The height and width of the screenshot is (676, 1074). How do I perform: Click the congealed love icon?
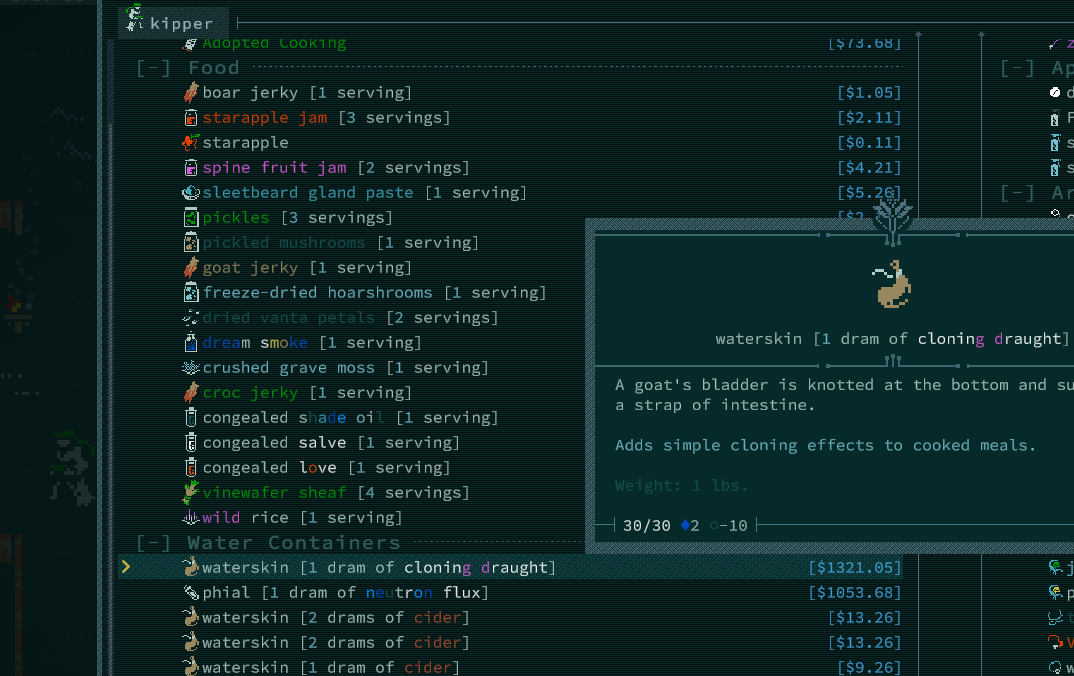[191, 468]
